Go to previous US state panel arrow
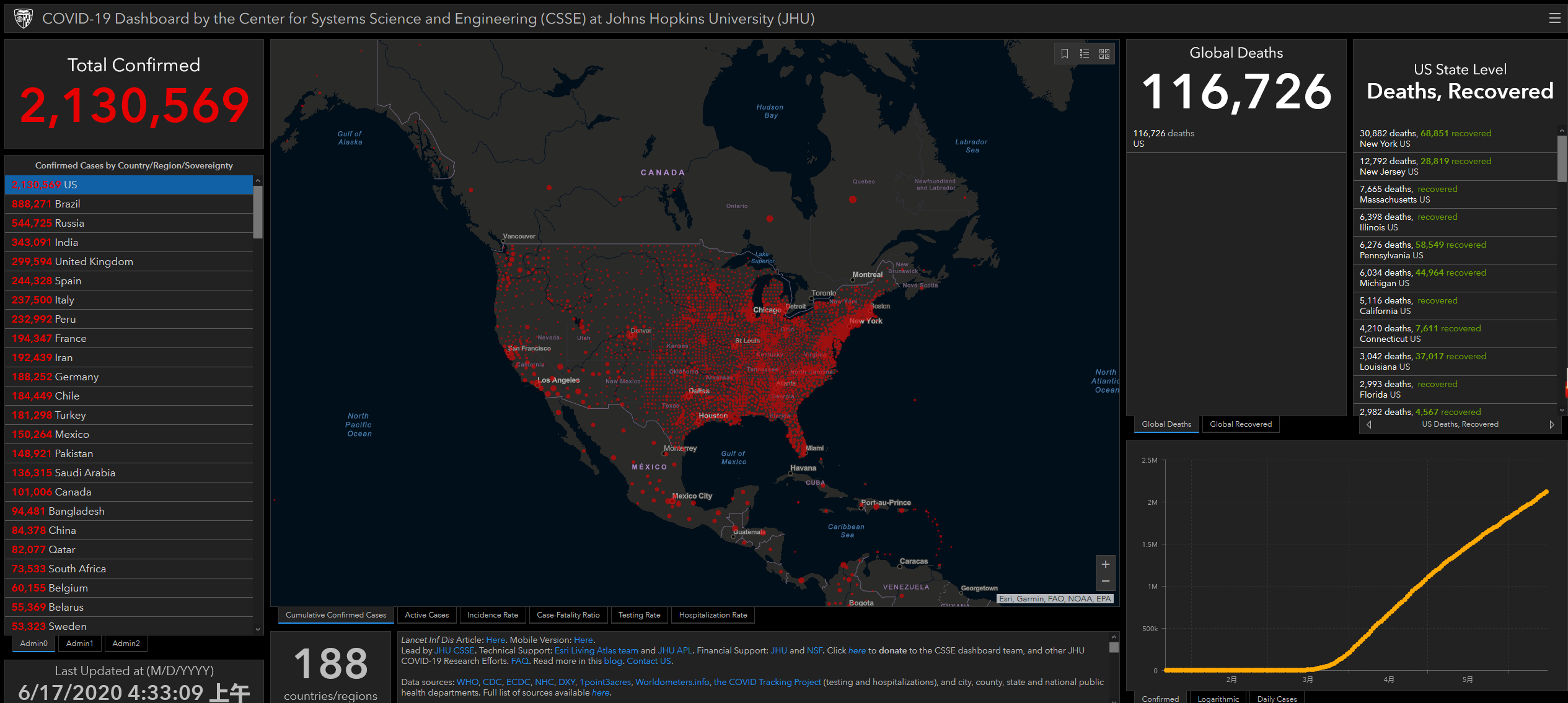Screen dimensions: 1568x703 [x=1368, y=425]
